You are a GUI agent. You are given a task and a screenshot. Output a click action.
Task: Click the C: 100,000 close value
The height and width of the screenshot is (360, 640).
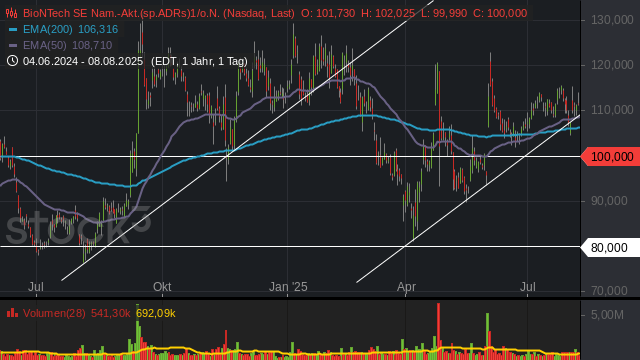pyautogui.click(x=500, y=13)
